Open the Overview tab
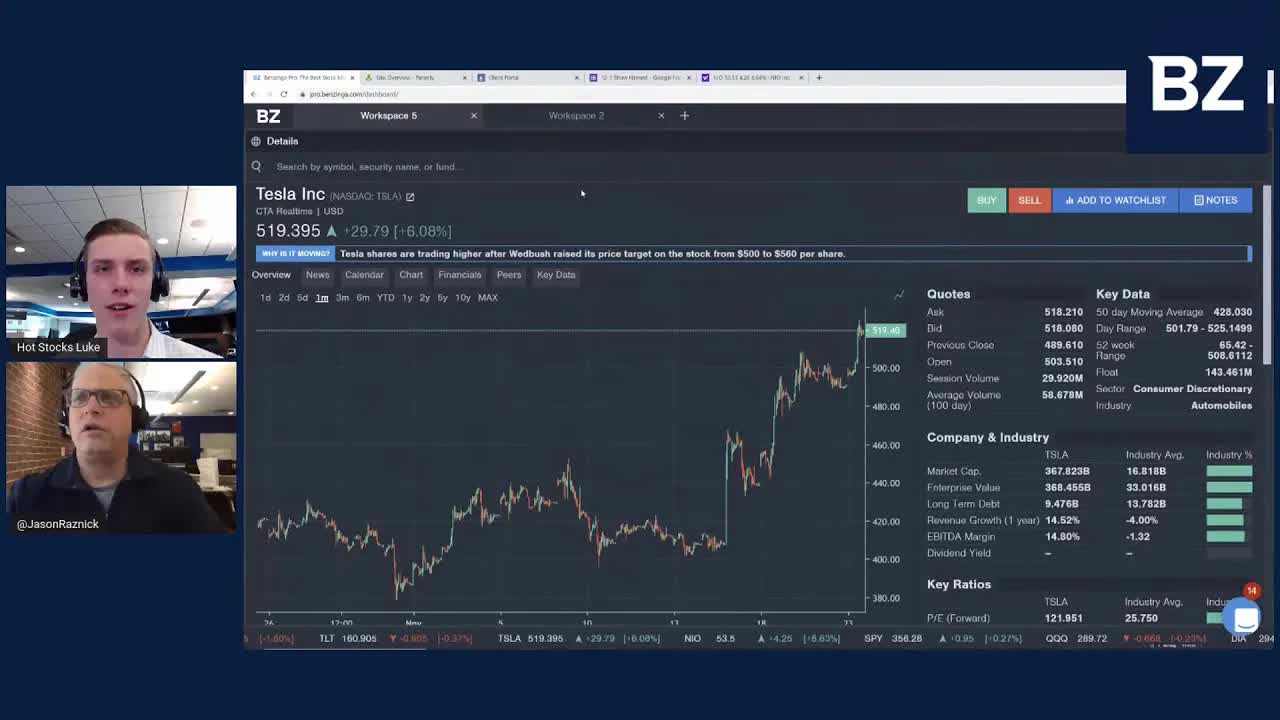Image resolution: width=1280 pixels, height=720 pixels. (x=271, y=275)
